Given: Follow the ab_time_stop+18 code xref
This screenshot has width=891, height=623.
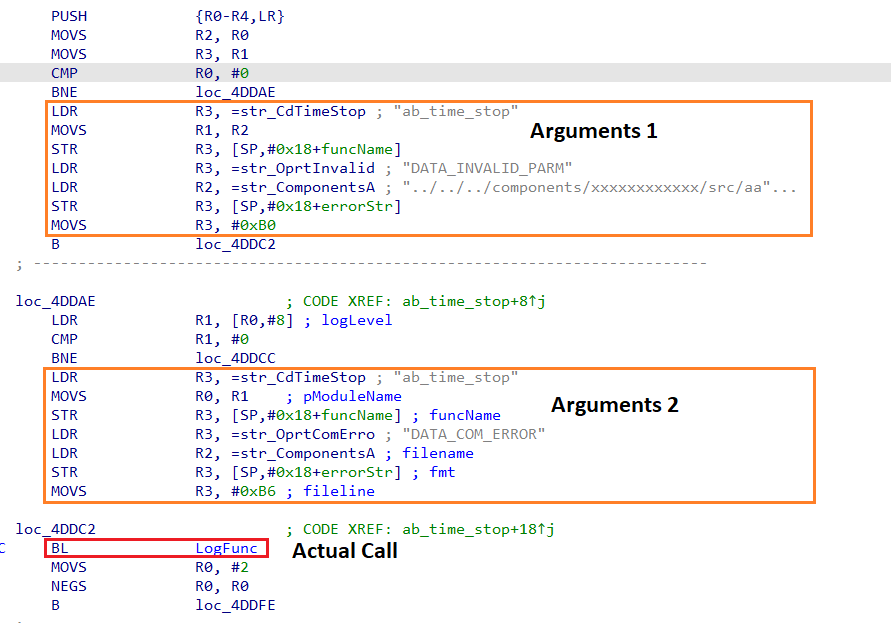Looking at the screenshot, I should pos(478,529).
